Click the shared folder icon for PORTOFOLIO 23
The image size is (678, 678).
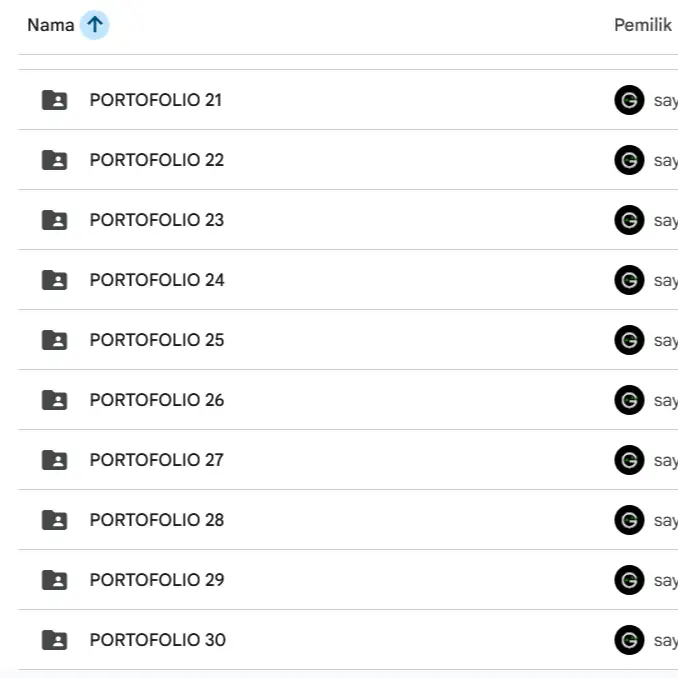click(x=54, y=220)
